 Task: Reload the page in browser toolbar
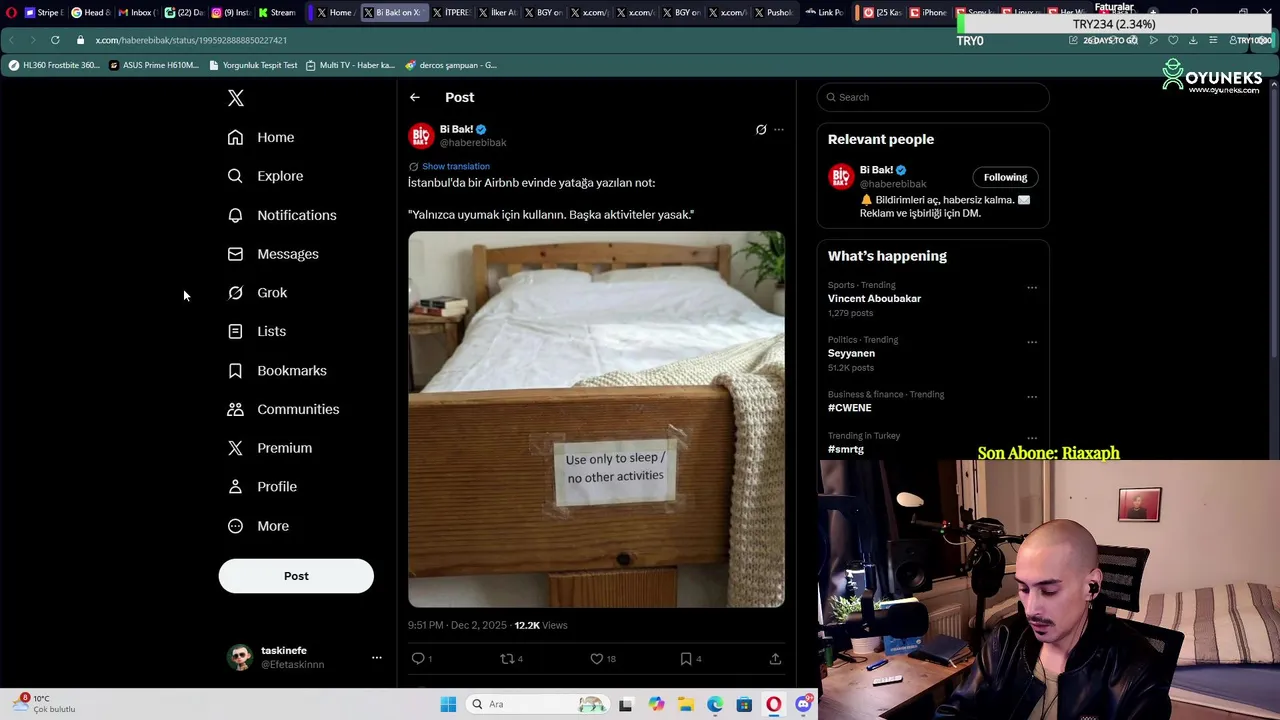[x=55, y=40]
